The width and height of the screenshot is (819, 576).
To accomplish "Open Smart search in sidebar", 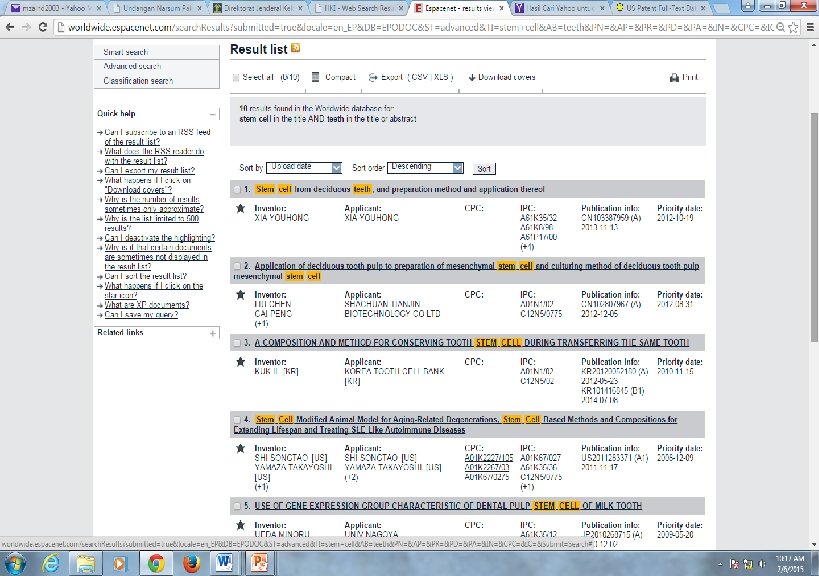I will 126,52.
